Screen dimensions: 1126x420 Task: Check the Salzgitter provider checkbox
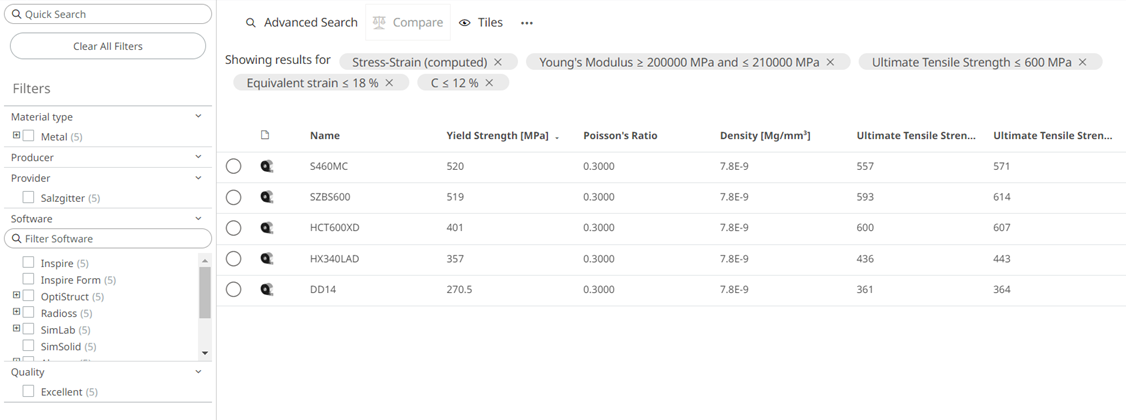click(29, 198)
